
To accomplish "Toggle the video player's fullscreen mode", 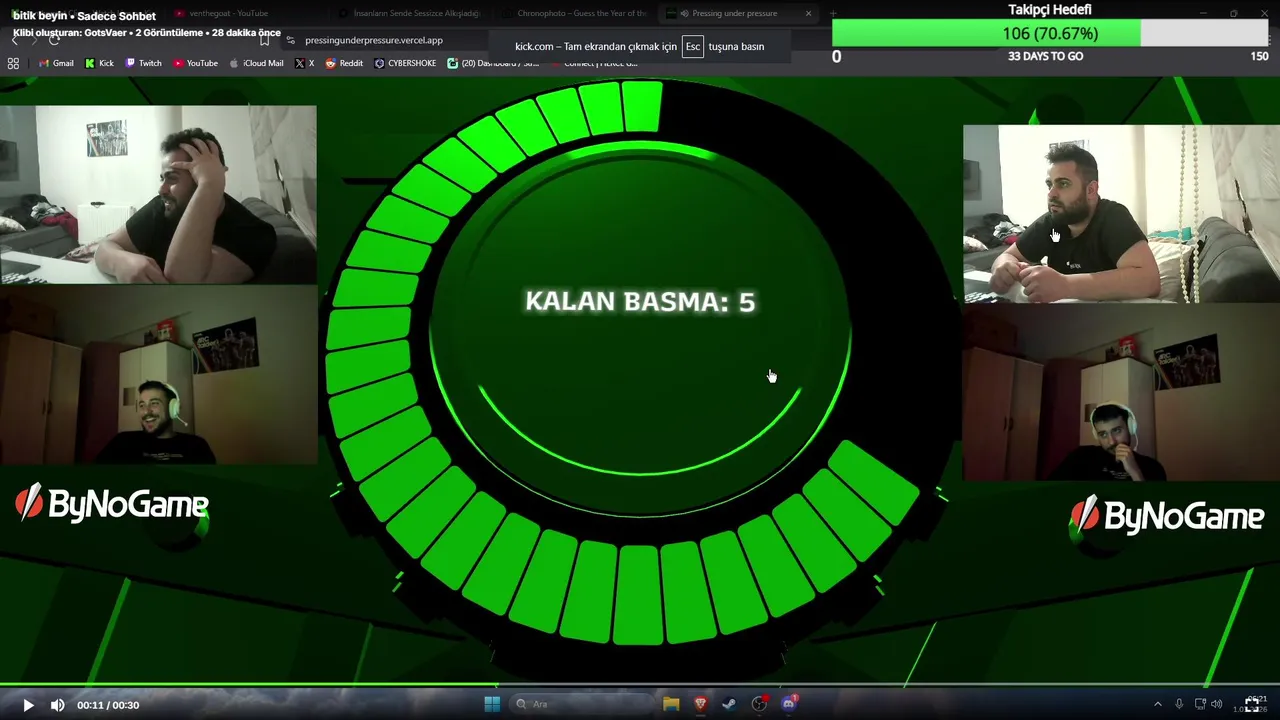I will click(x=1252, y=705).
